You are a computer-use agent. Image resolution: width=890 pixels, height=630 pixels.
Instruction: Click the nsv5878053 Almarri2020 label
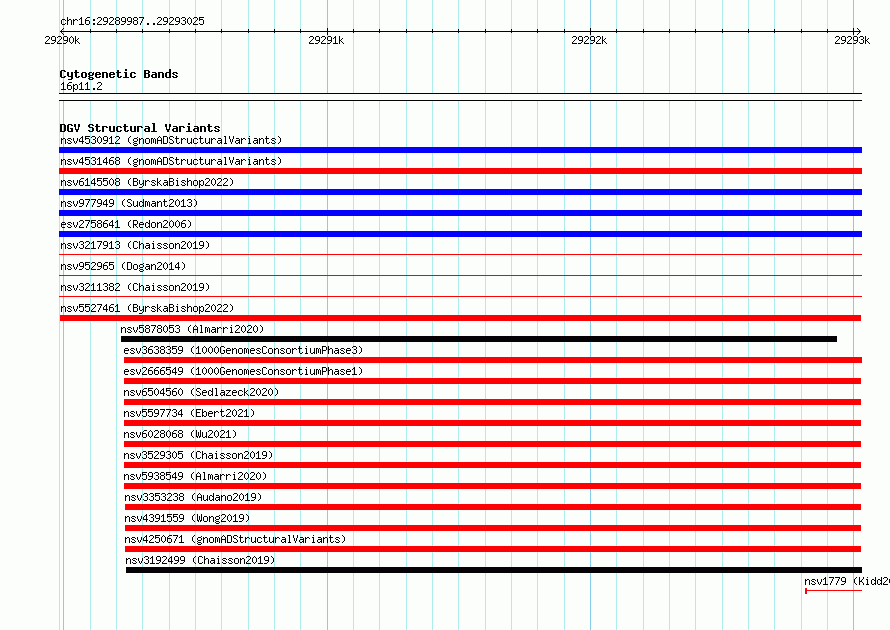[x=192, y=329]
